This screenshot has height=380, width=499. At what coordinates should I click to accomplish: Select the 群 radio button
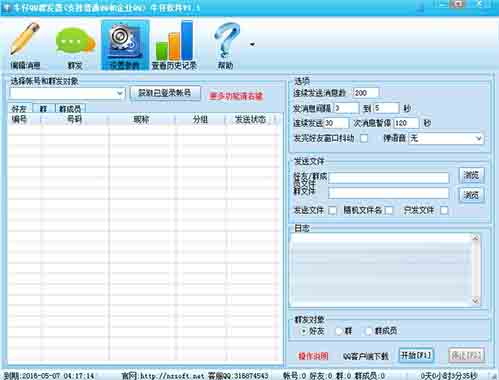[x=339, y=331]
